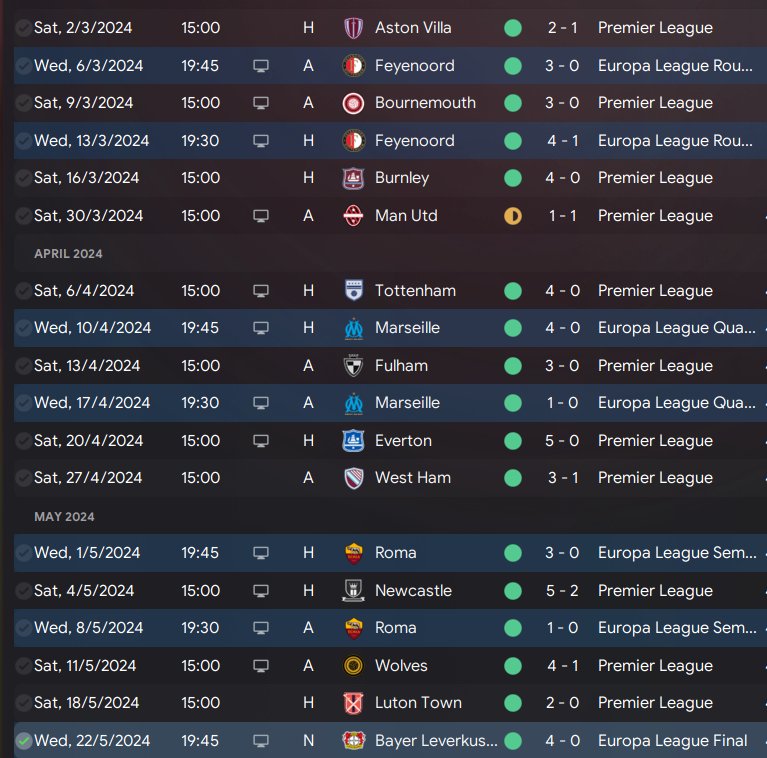Image resolution: width=767 pixels, height=758 pixels.
Task: Click the Wolves club badge
Action: 353,666
